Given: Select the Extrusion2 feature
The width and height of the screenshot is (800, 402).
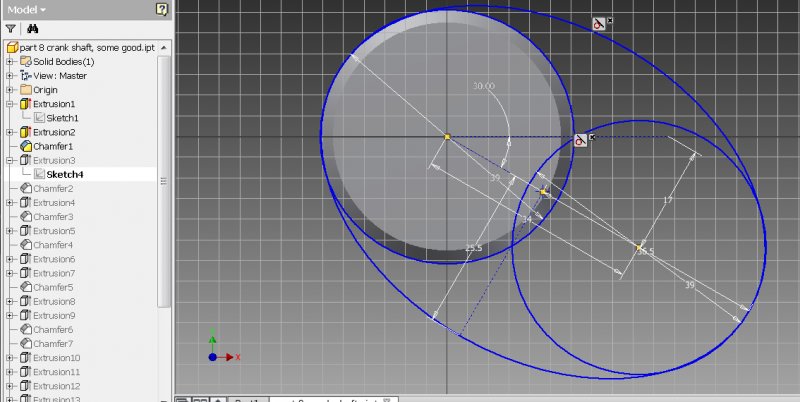Looking at the screenshot, I should tap(54, 132).
